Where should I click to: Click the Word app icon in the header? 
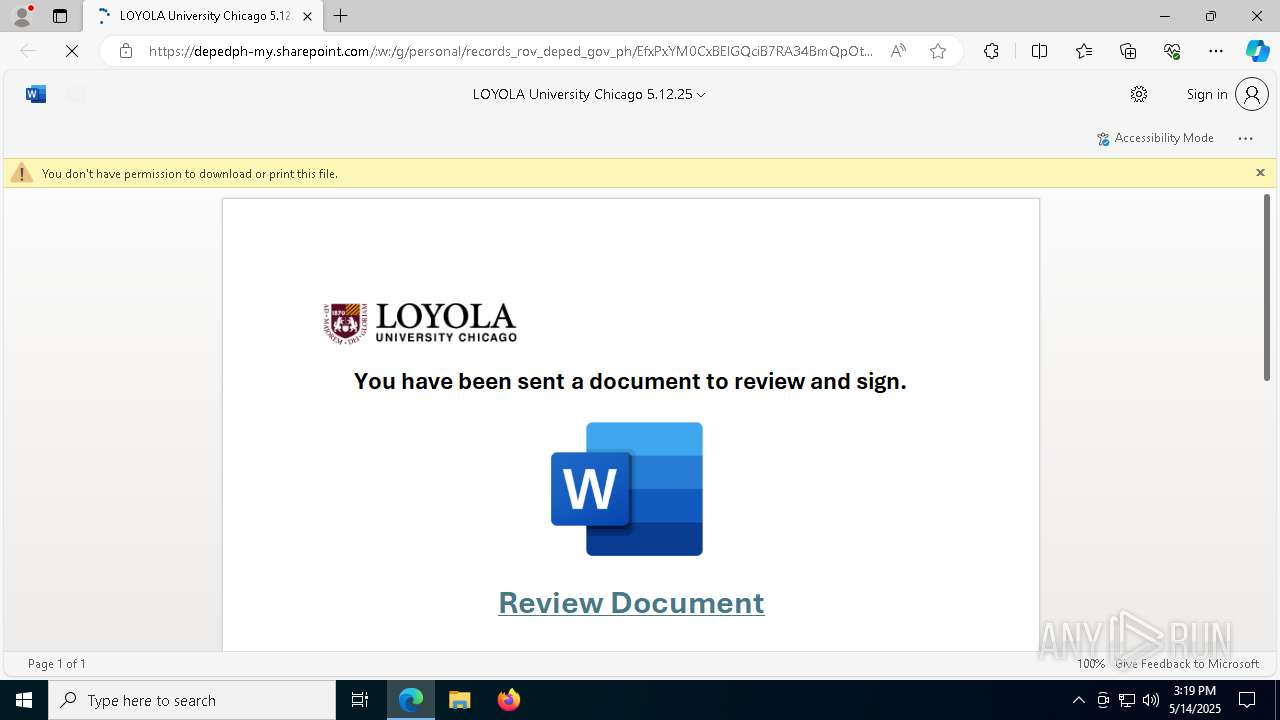(36, 94)
